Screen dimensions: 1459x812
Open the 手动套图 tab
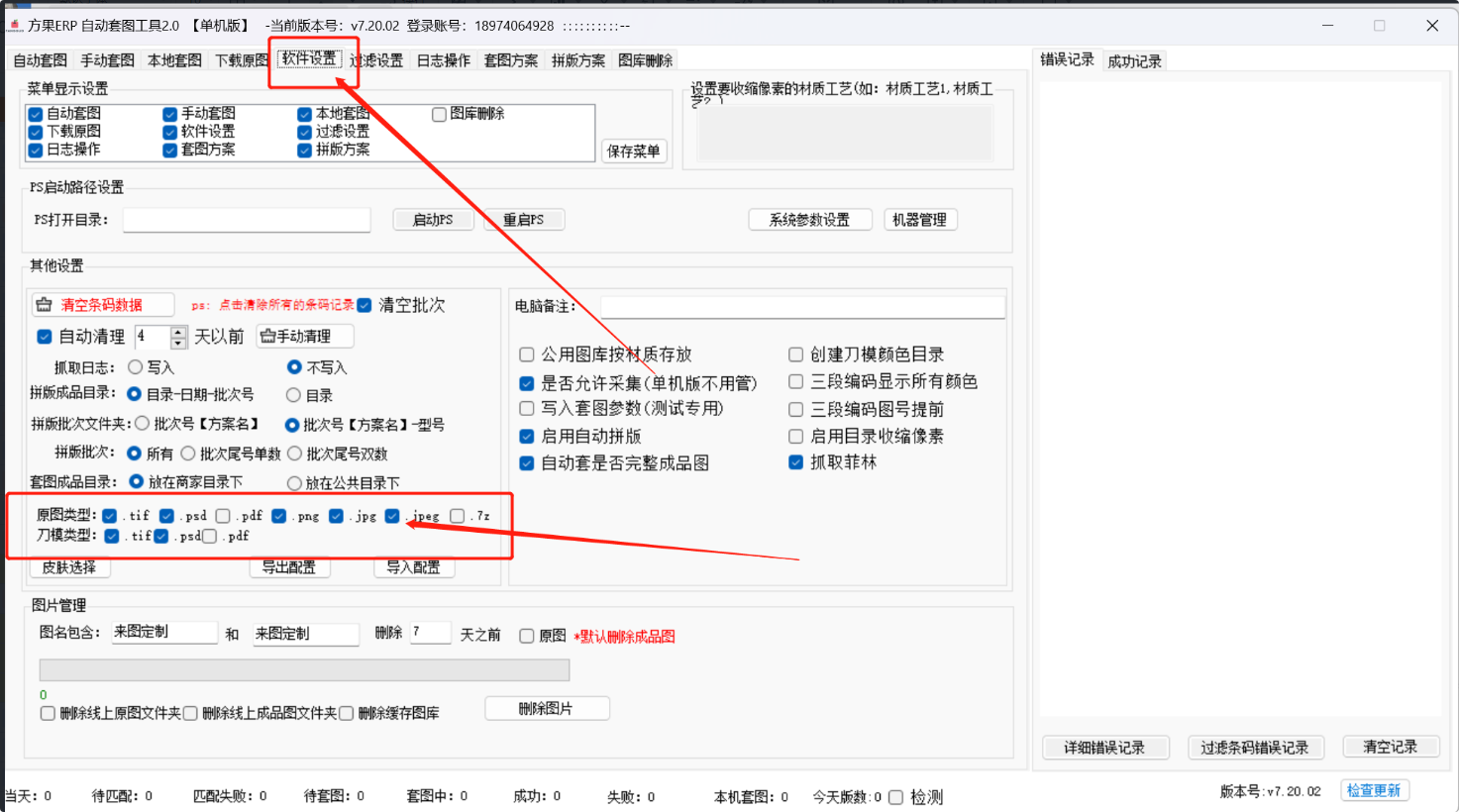tap(107, 60)
